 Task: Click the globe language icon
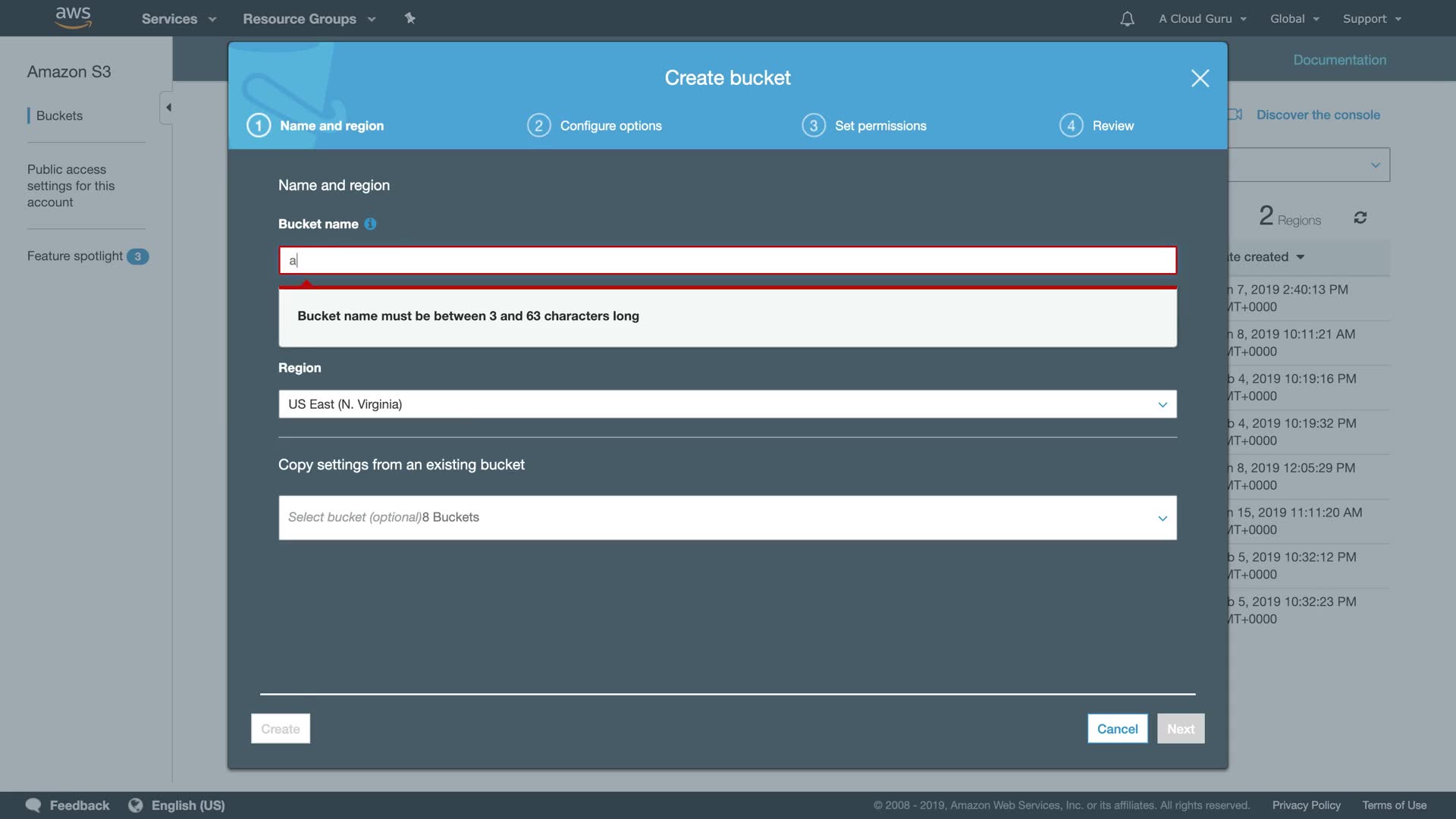pyautogui.click(x=136, y=805)
